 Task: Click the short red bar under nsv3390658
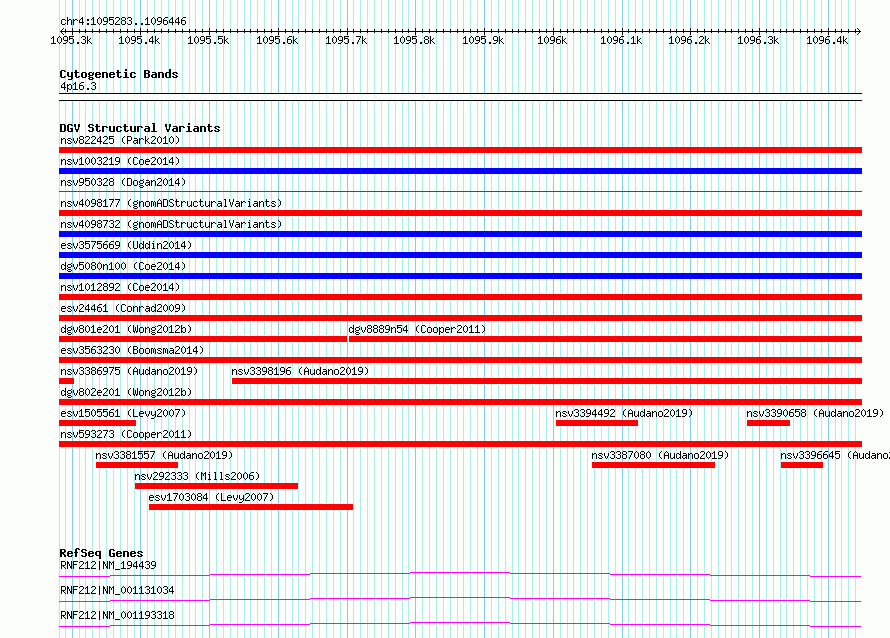point(769,423)
